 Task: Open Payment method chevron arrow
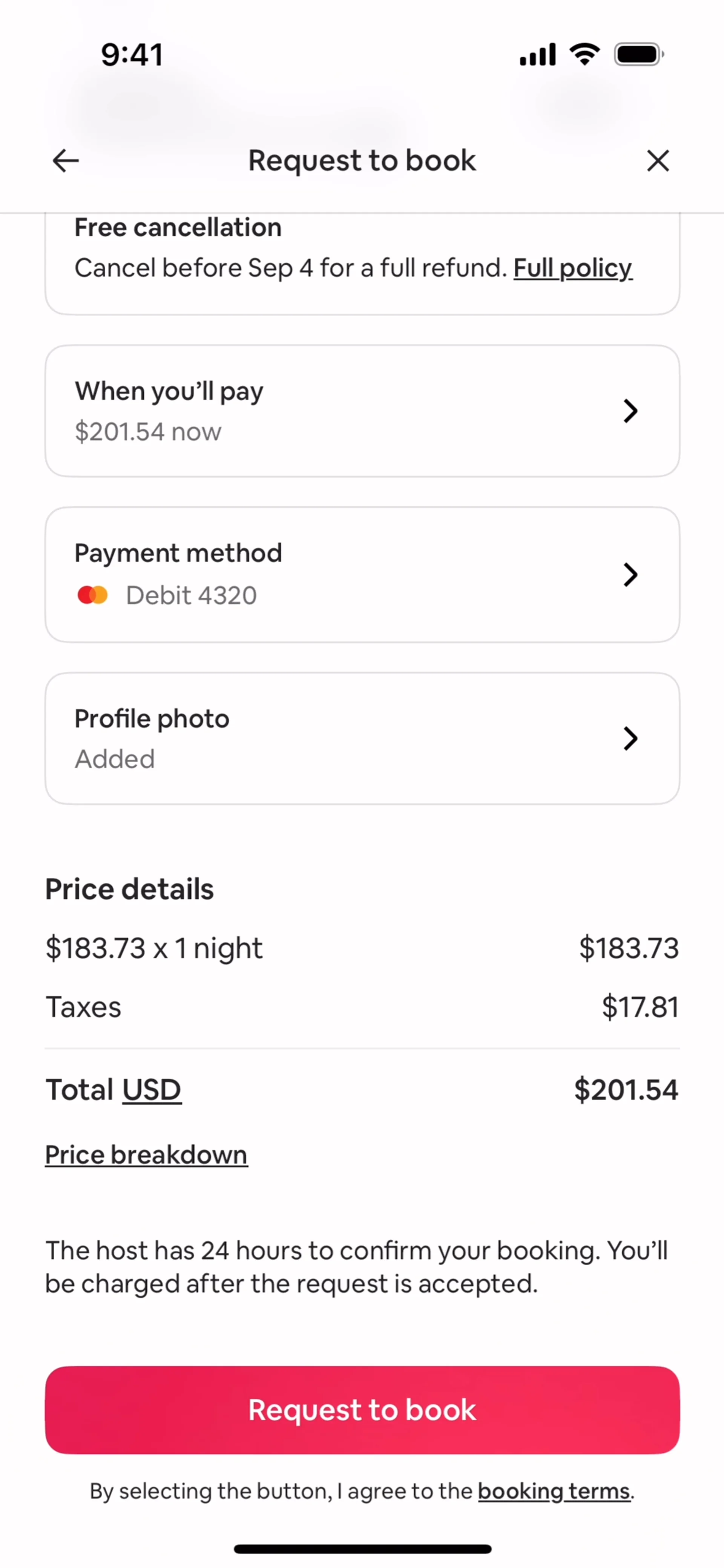630,575
